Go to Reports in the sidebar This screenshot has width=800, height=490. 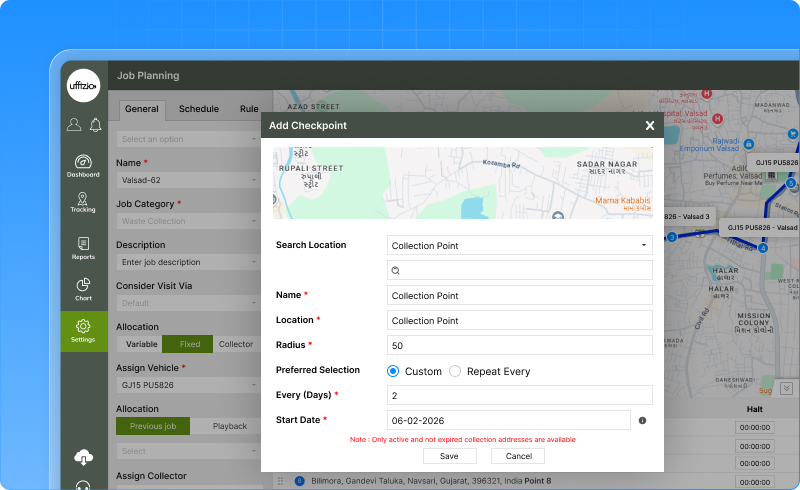83,248
